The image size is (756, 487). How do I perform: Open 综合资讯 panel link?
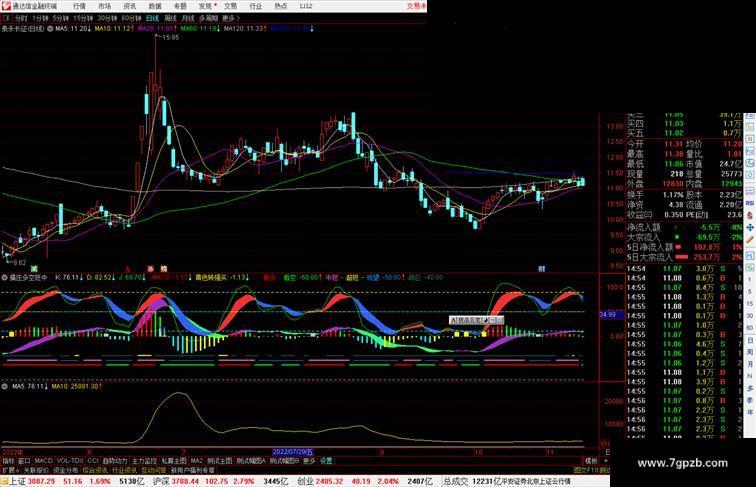tap(95, 470)
